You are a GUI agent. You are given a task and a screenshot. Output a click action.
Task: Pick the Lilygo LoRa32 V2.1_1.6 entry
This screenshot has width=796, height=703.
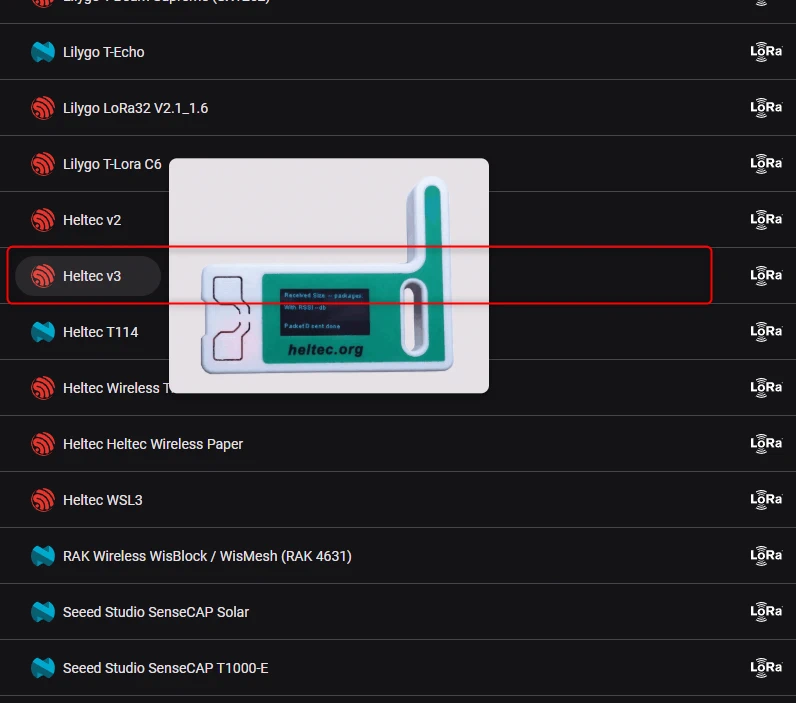[x=398, y=108]
